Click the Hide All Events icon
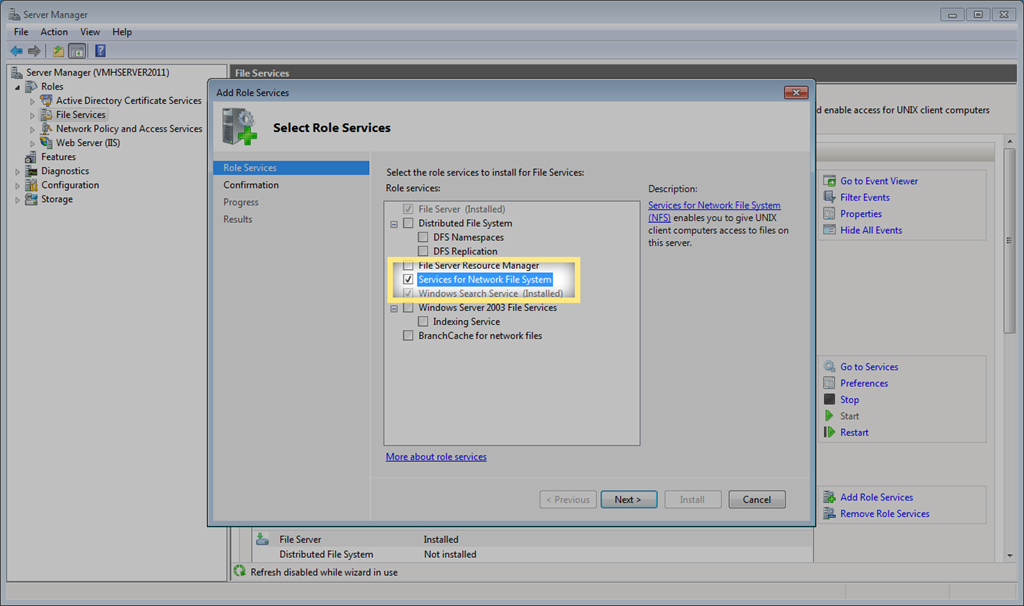Screen dimensions: 1024x606 pyautogui.click(x=829, y=230)
